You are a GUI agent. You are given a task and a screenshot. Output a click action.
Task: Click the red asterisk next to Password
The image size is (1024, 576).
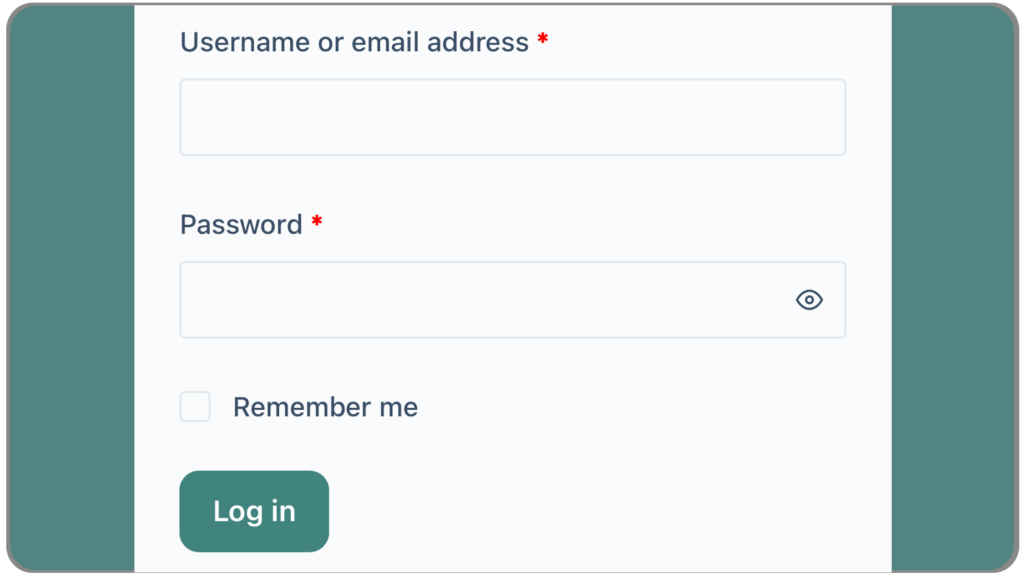tap(316, 223)
